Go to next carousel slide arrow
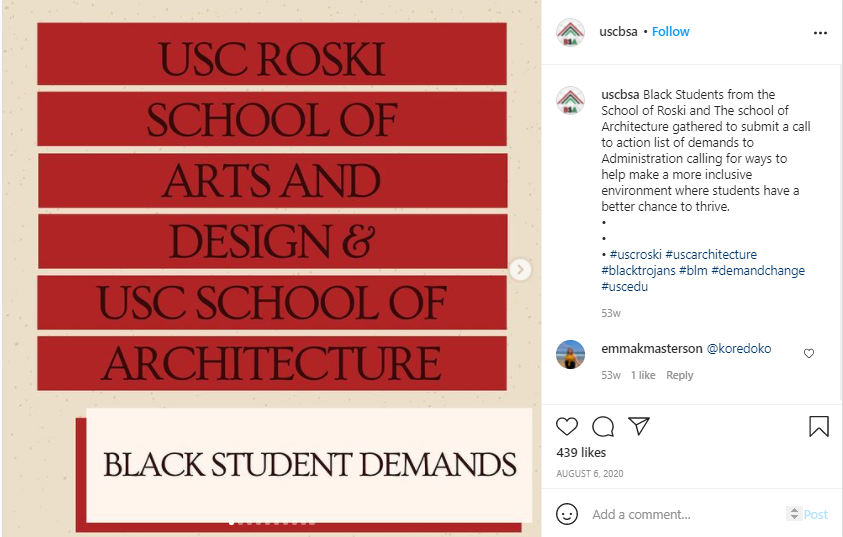The image size is (843, 537). 520,269
